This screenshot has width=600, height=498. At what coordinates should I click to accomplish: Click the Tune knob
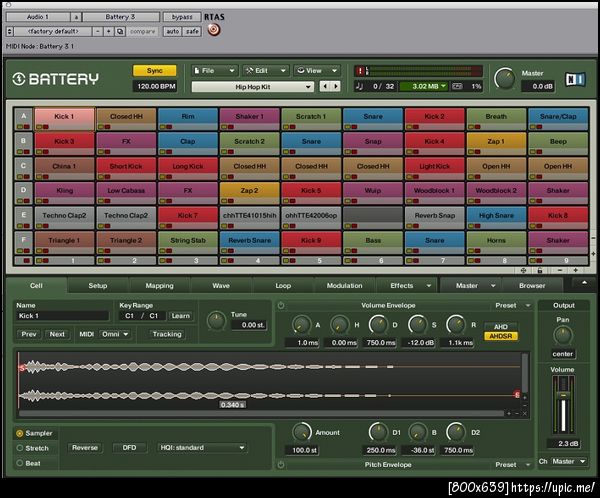tap(216, 321)
